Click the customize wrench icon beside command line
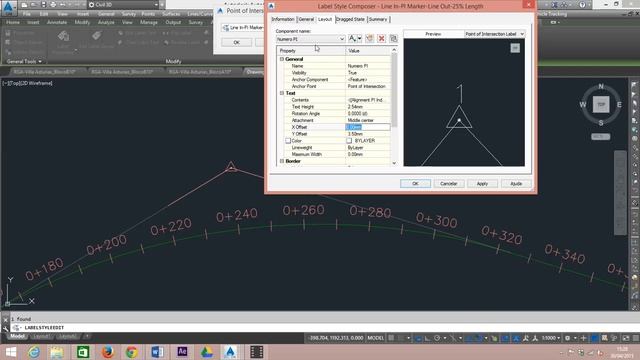 tap(5, 328)
